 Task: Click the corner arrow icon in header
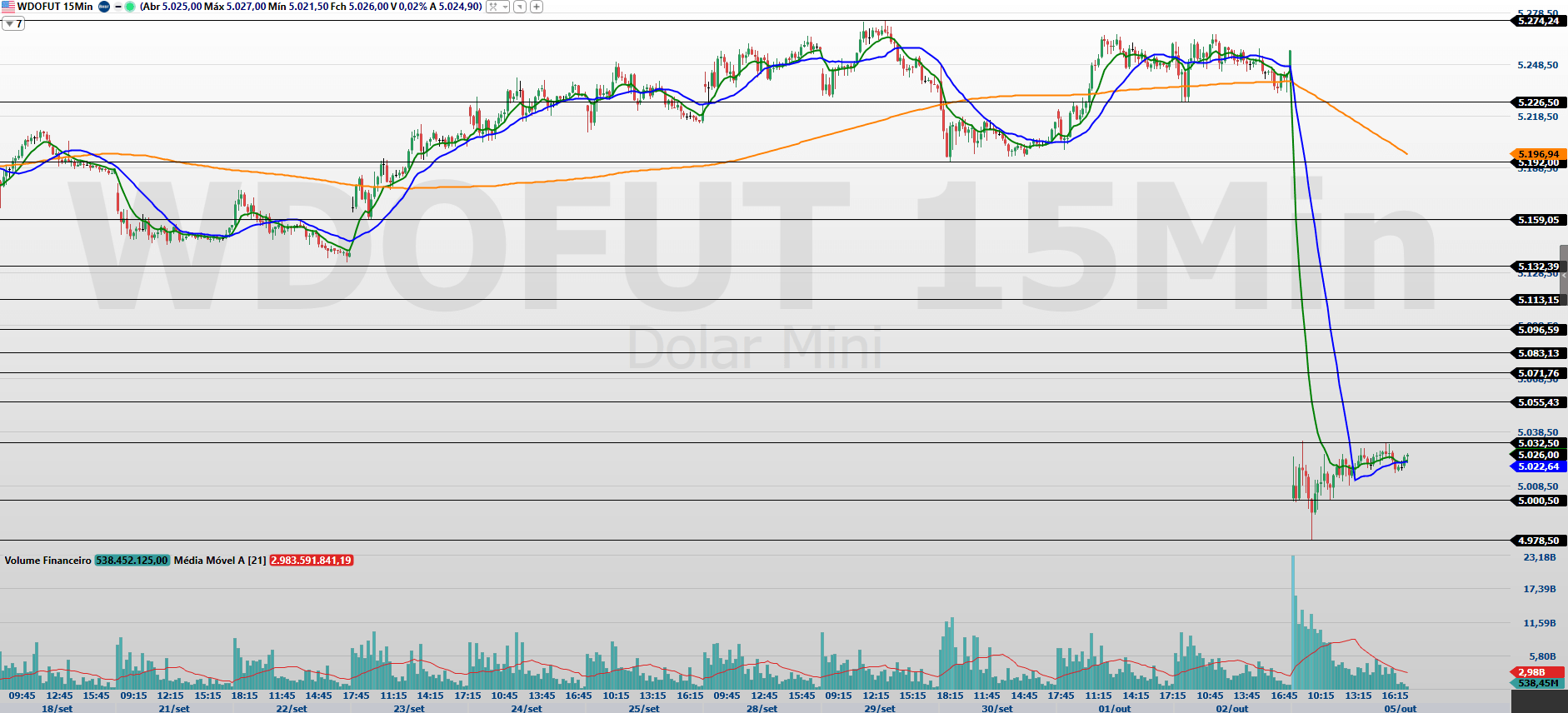(x=520, y=7)
